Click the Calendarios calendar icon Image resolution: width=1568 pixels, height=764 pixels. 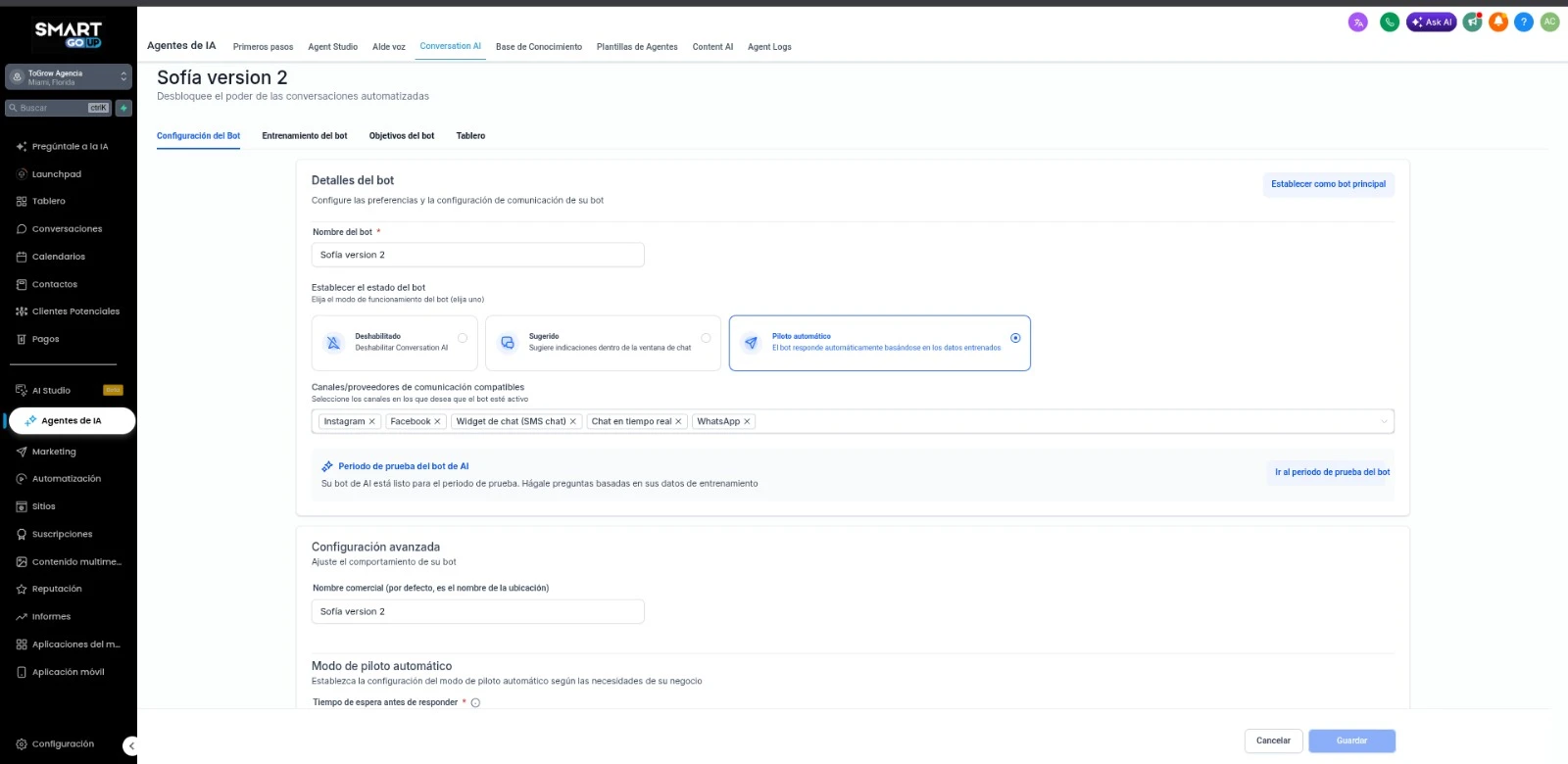click(22, 257)
